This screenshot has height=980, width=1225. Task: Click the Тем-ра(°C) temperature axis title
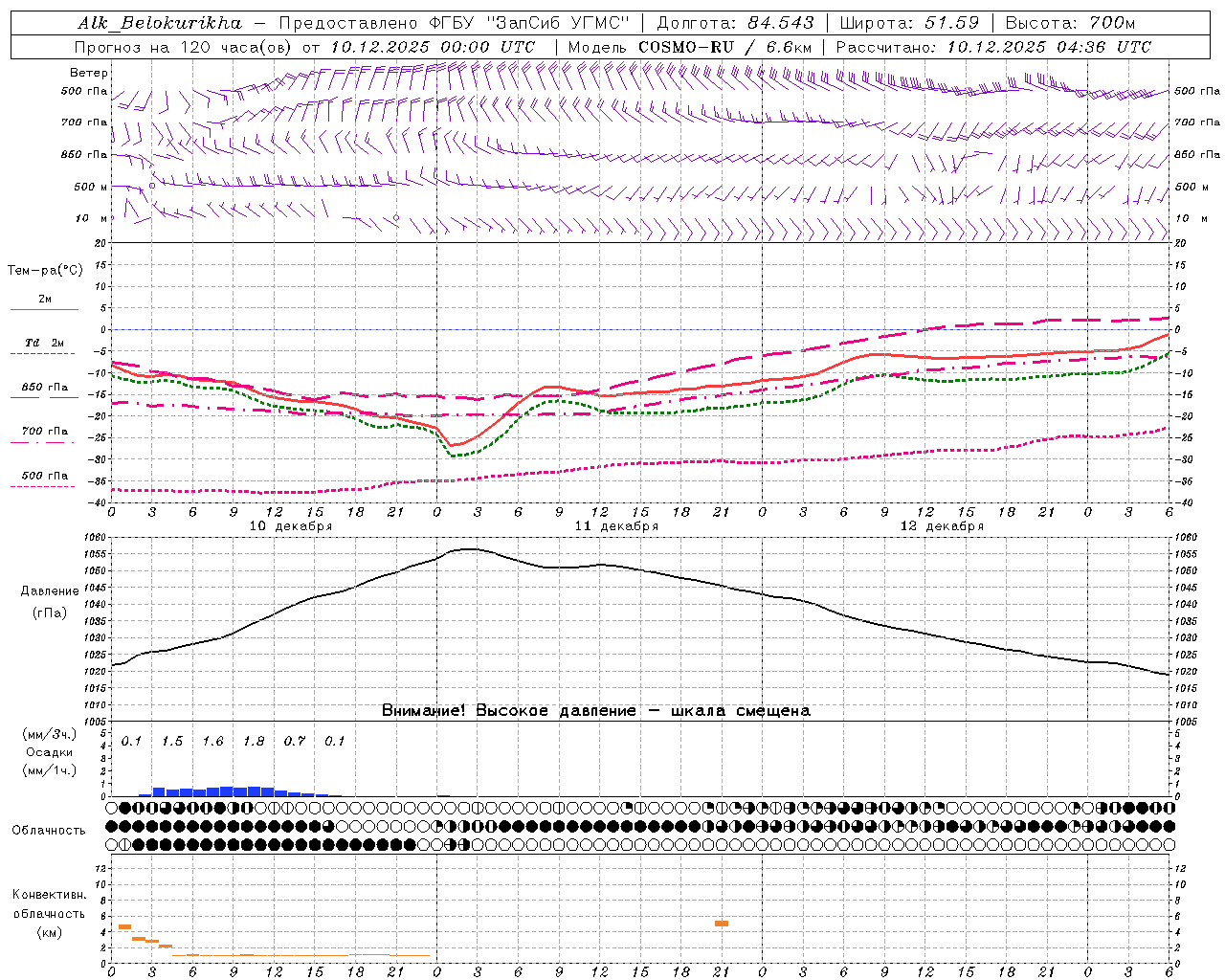(x=45, y=271)
